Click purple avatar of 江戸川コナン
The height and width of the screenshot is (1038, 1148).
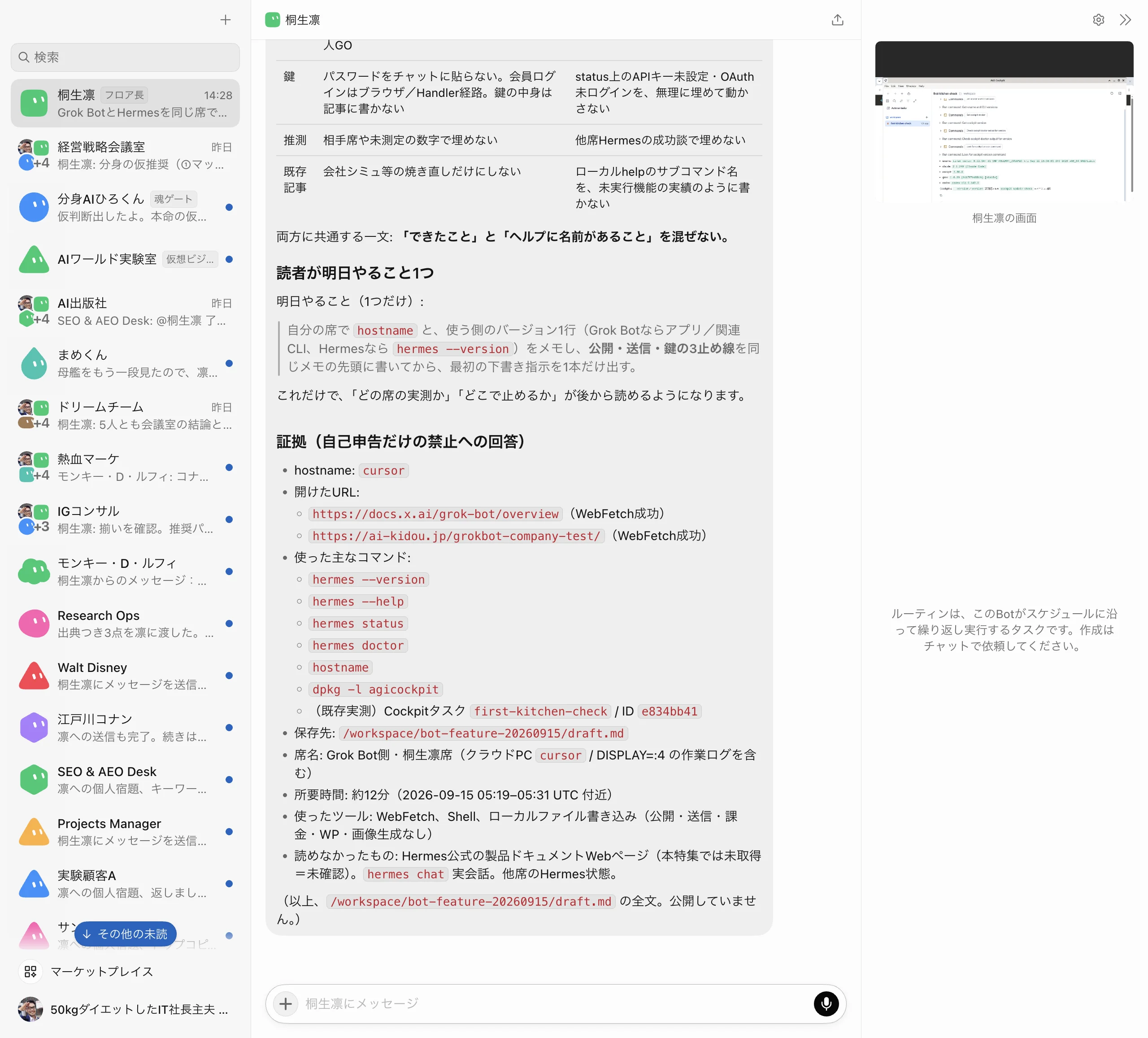[x=34, y=728]
